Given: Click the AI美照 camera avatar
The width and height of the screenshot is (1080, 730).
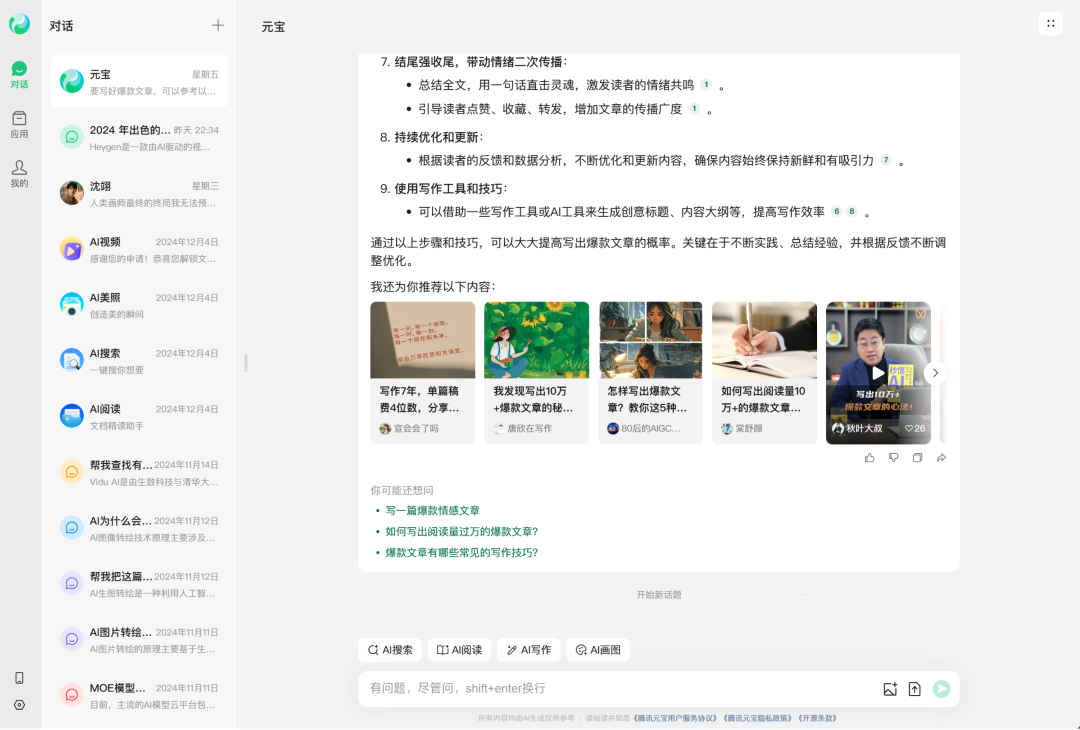Looking at the screenshot, I should pos(72,304).
